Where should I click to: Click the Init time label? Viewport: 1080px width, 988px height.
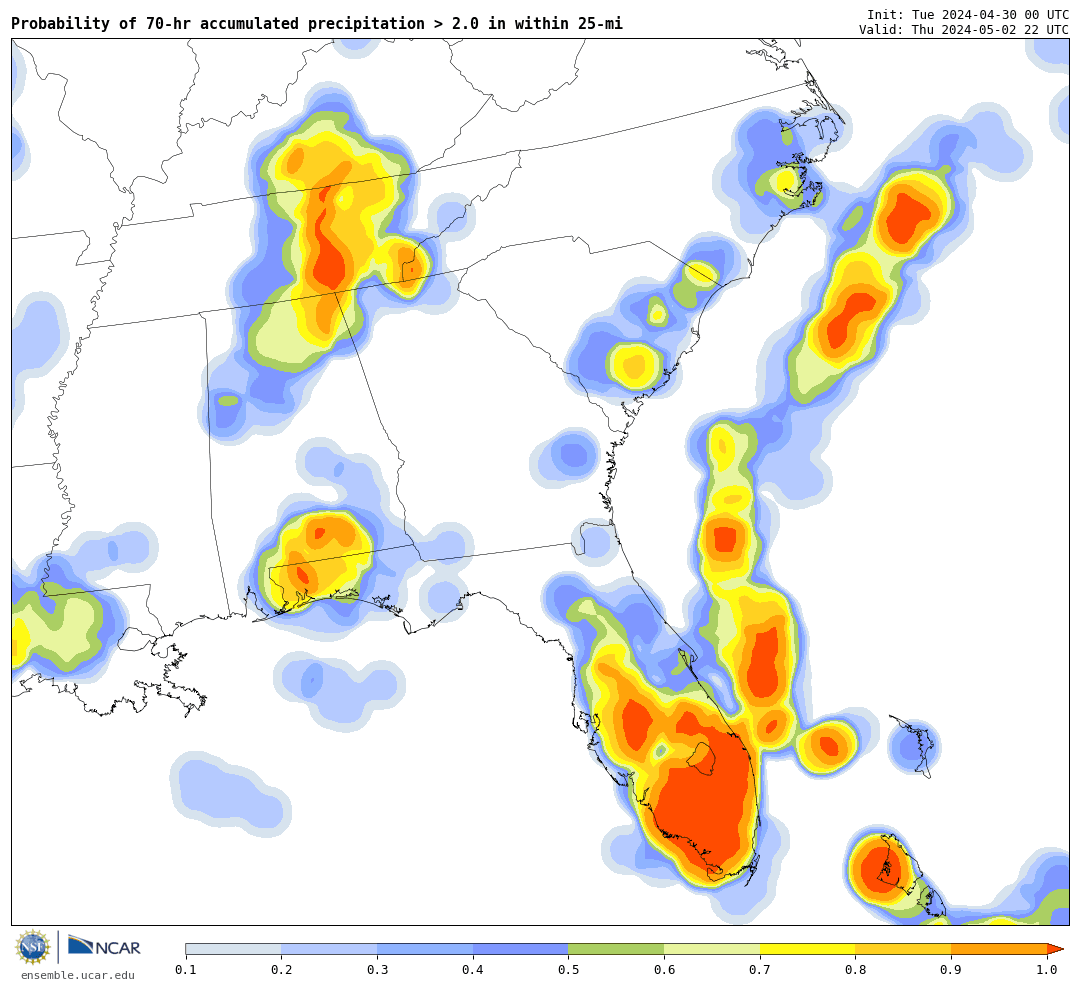[968, 14]
